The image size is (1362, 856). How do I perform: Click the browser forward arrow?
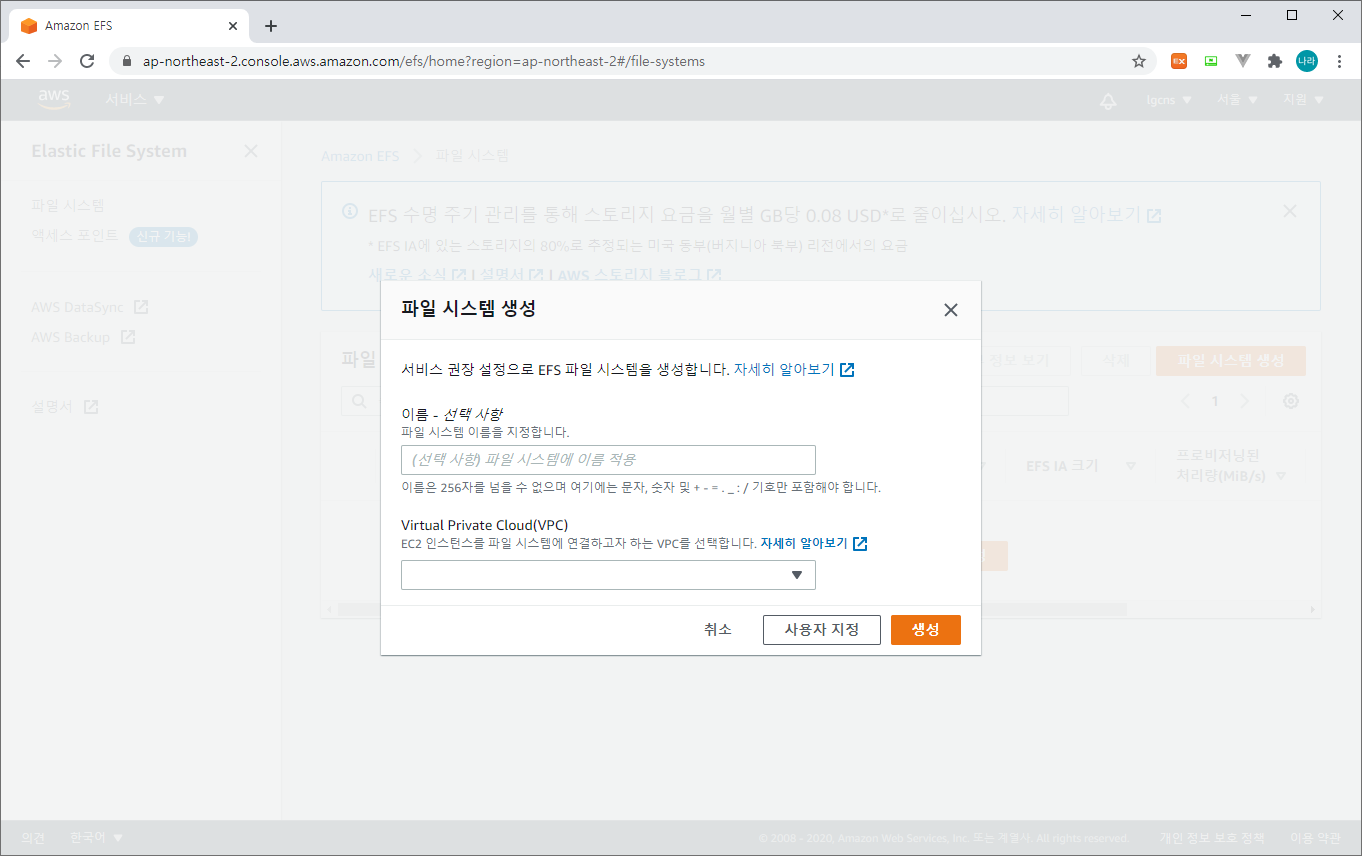(55, 61)
